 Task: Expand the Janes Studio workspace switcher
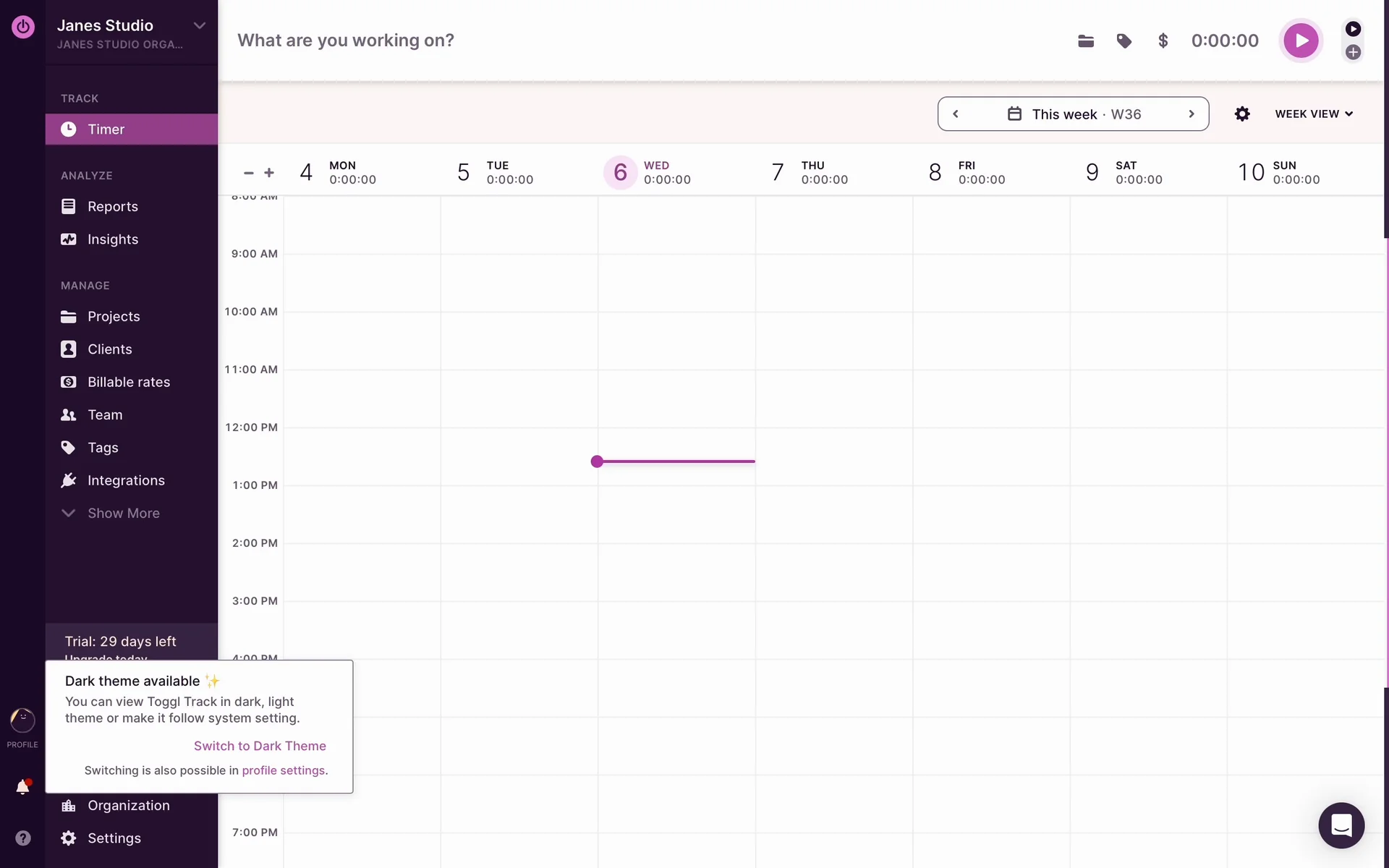pos(199,26)
